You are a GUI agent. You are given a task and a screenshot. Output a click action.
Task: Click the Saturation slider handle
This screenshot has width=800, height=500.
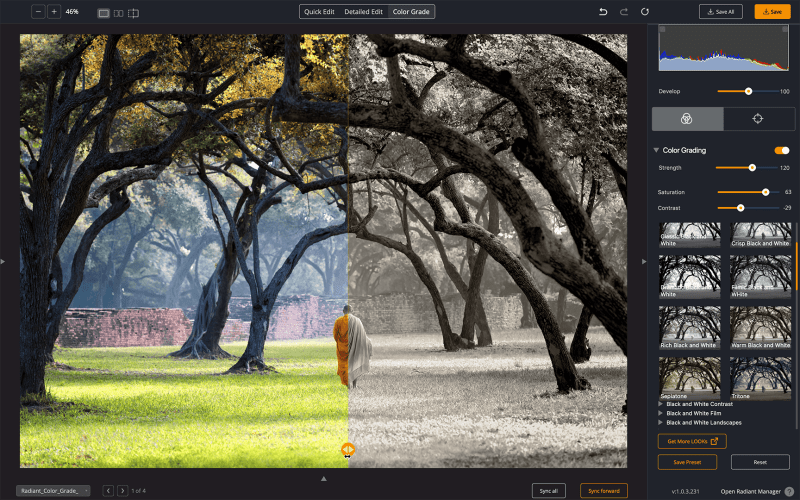click(x=766, y=191)
